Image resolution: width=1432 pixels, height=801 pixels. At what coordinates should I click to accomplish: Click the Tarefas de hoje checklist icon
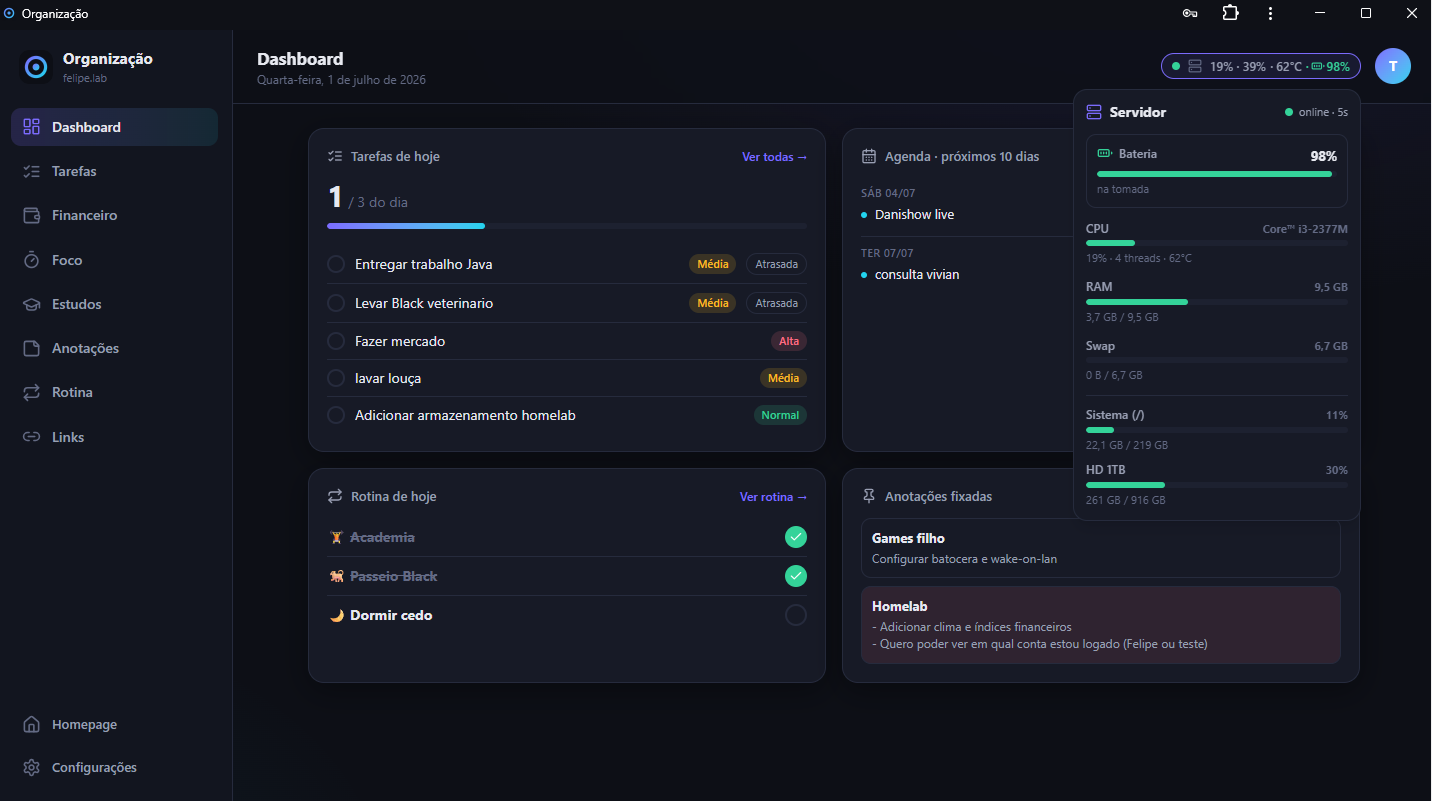(335, 156)
